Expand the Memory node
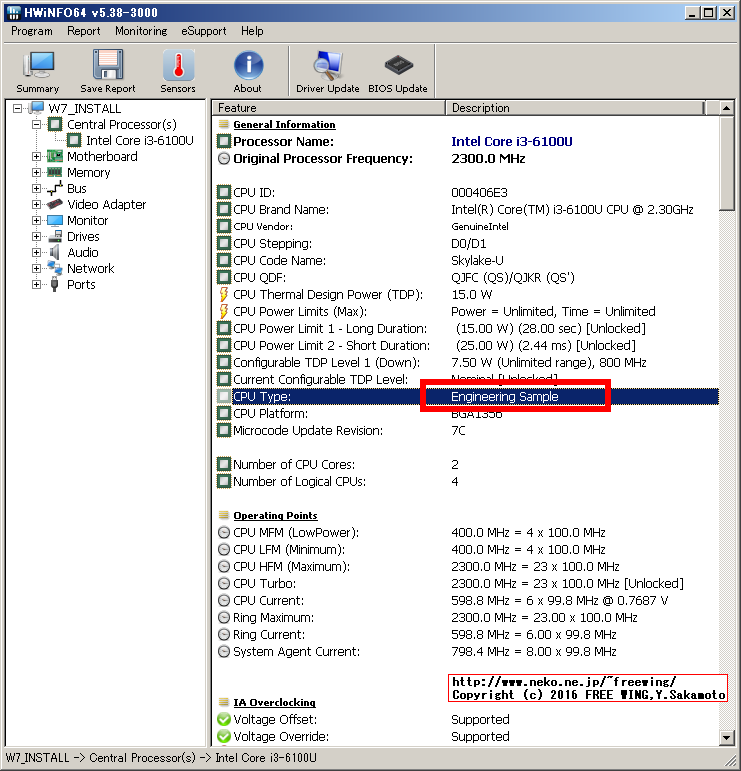This screenshot has height=771, width=741. coord(36,173)
